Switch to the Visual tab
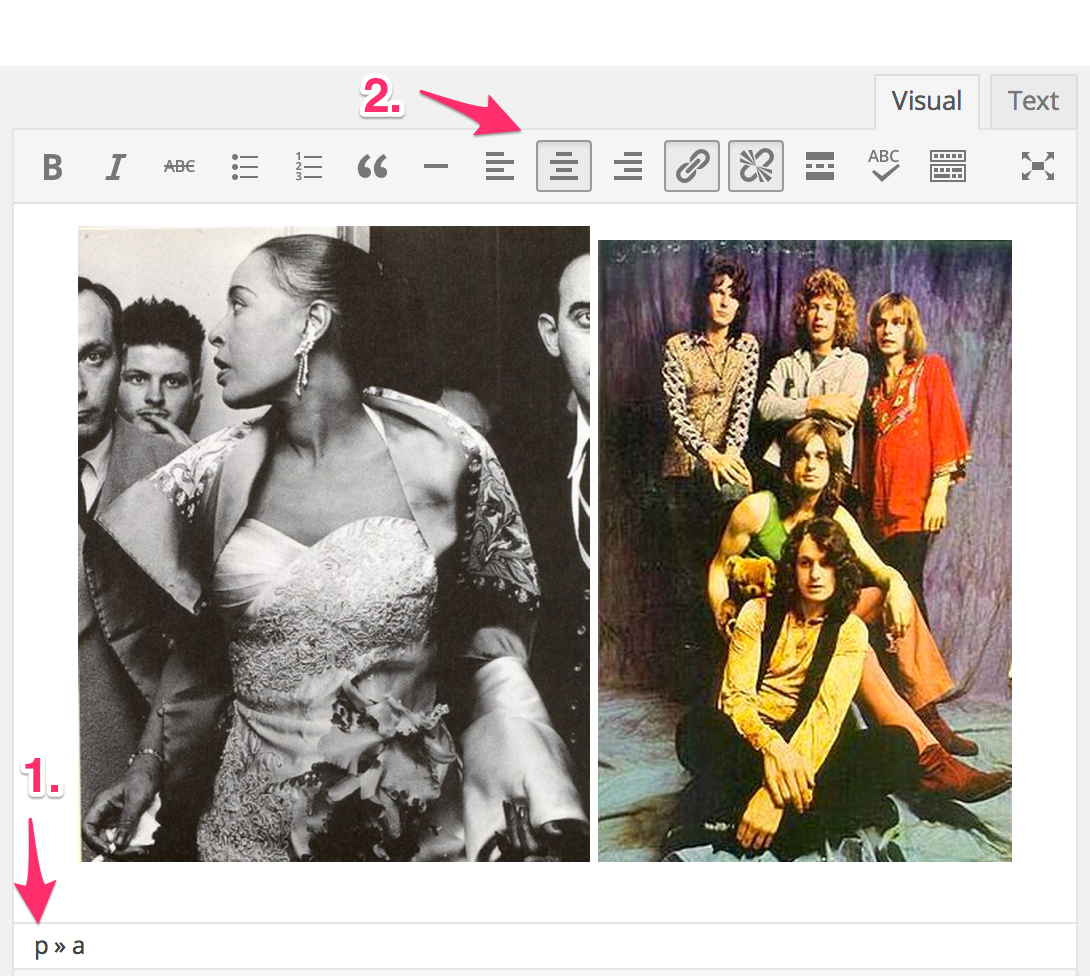Viewport: 1090px width, 976px height. (x=926, y=101)
